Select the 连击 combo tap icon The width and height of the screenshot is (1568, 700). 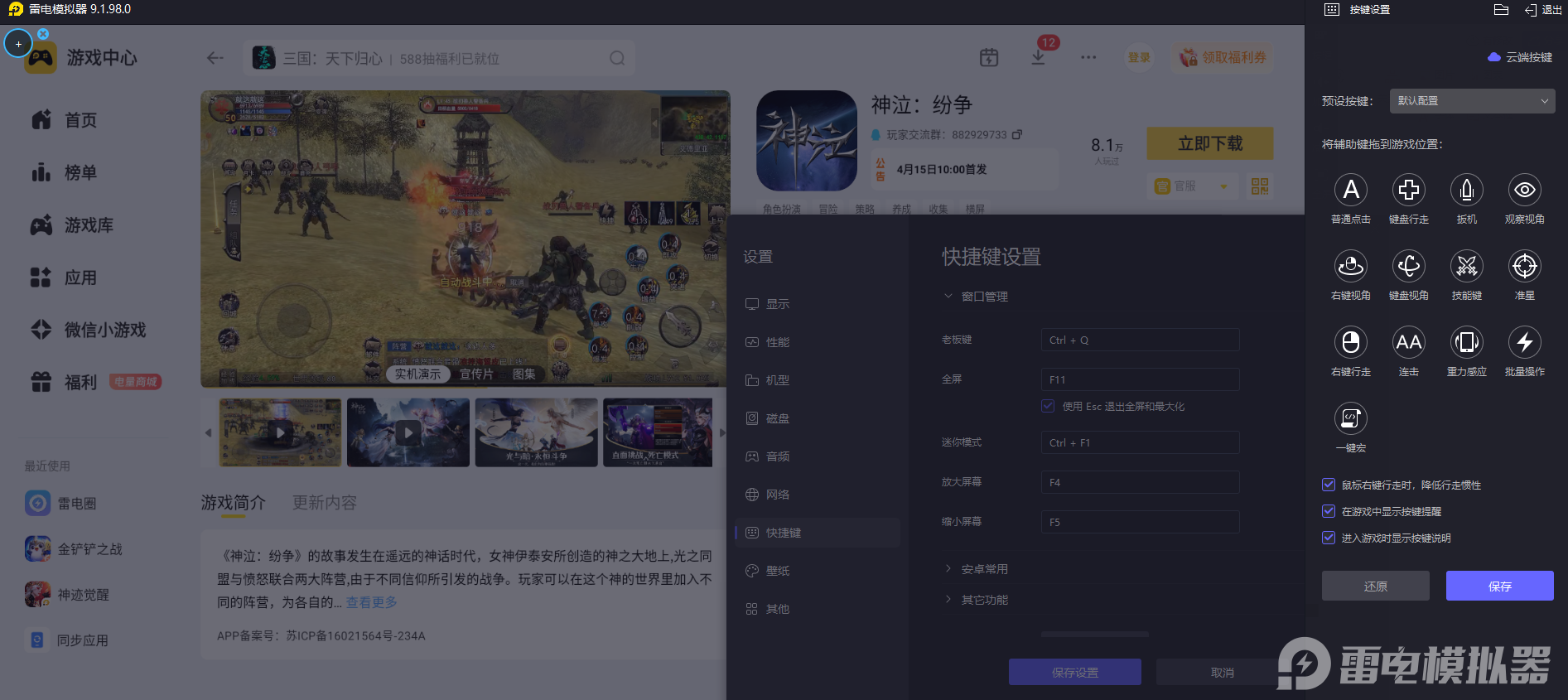pyautogui.click(x=1409, y=342)
